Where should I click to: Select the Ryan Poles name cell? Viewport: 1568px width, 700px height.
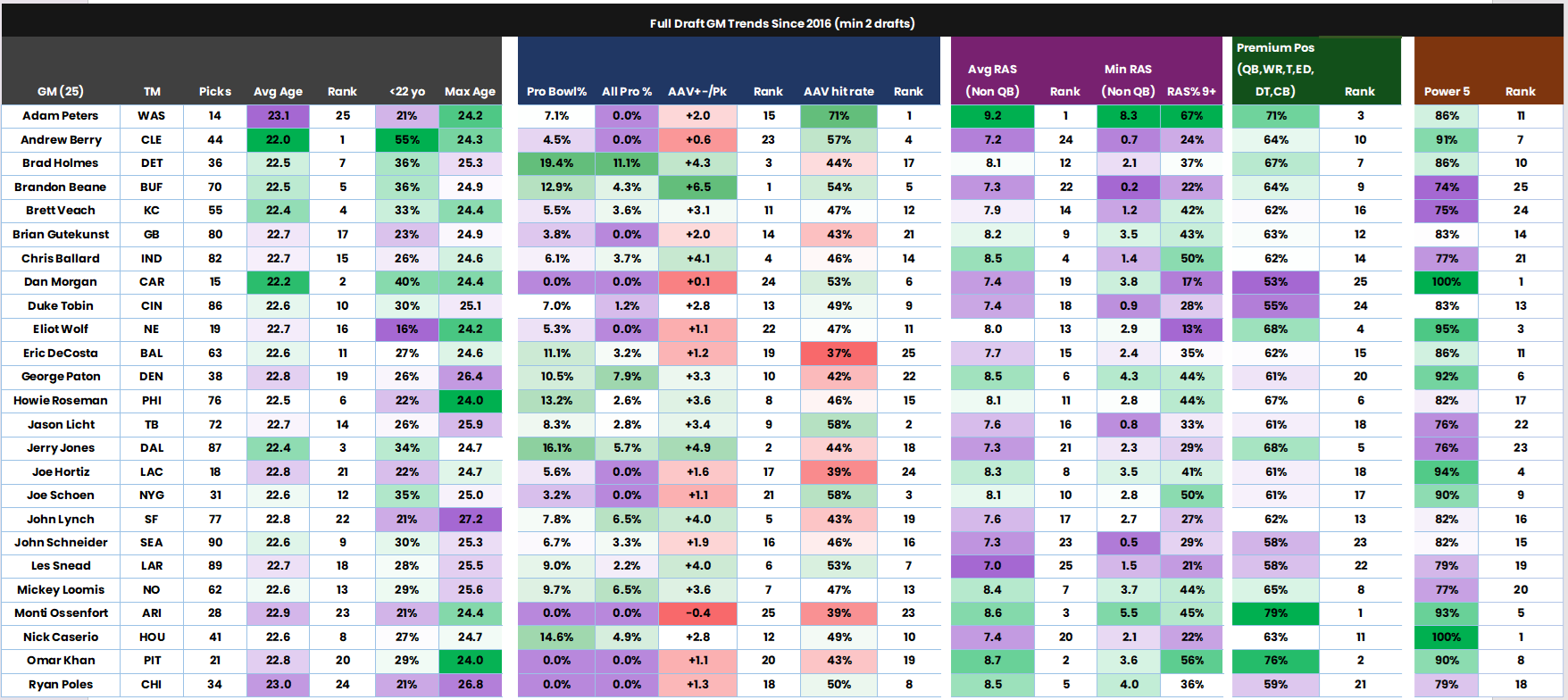point(61,684)
